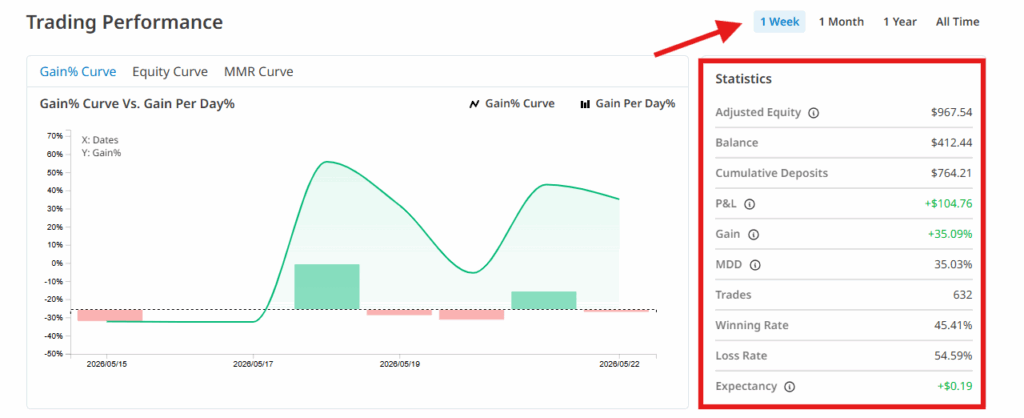Switch to 1 Year time range

tap(900, 22)
